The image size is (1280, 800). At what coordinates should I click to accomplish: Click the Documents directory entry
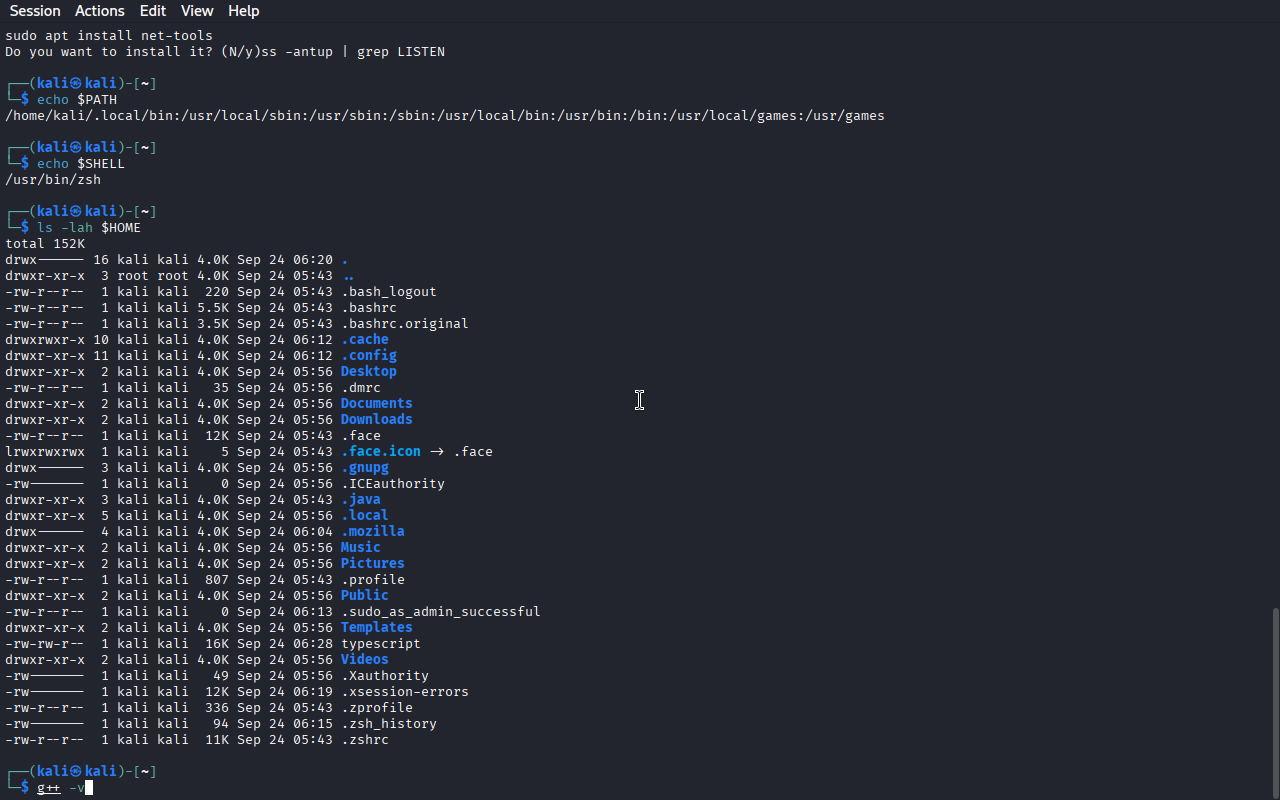pyautogui.click(x=376, y=404)
